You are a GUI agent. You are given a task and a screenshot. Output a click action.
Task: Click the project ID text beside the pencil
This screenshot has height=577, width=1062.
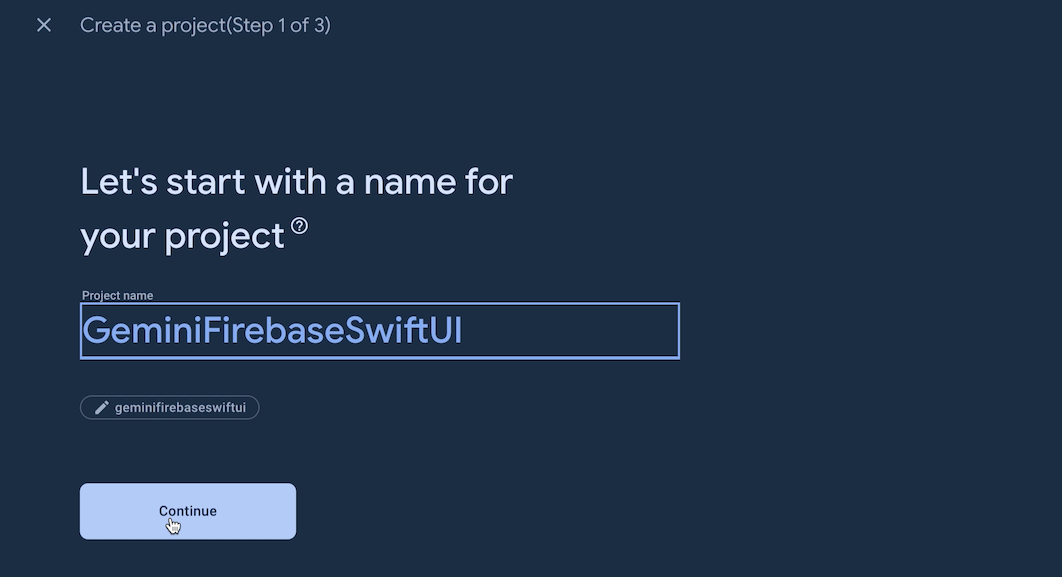(180, 408)
